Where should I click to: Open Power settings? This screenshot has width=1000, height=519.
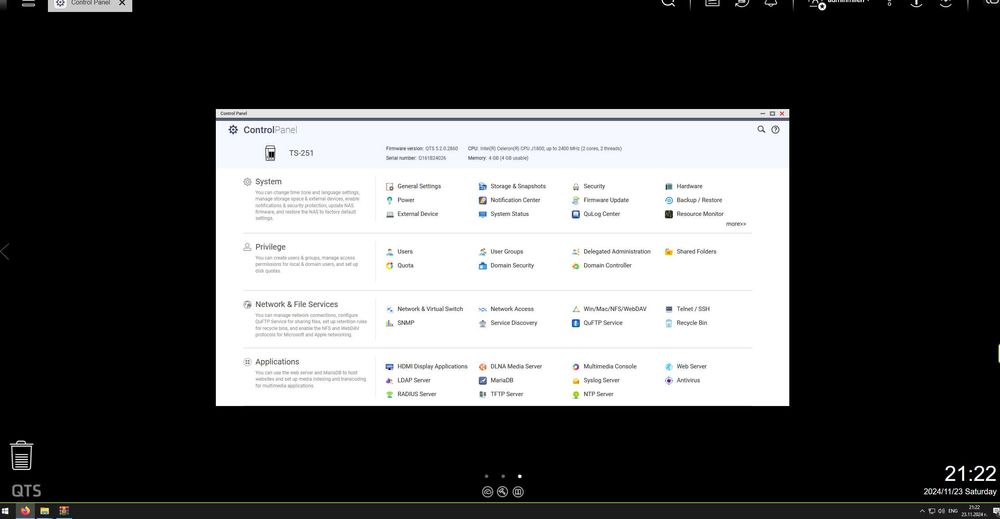tap(400, 200)
